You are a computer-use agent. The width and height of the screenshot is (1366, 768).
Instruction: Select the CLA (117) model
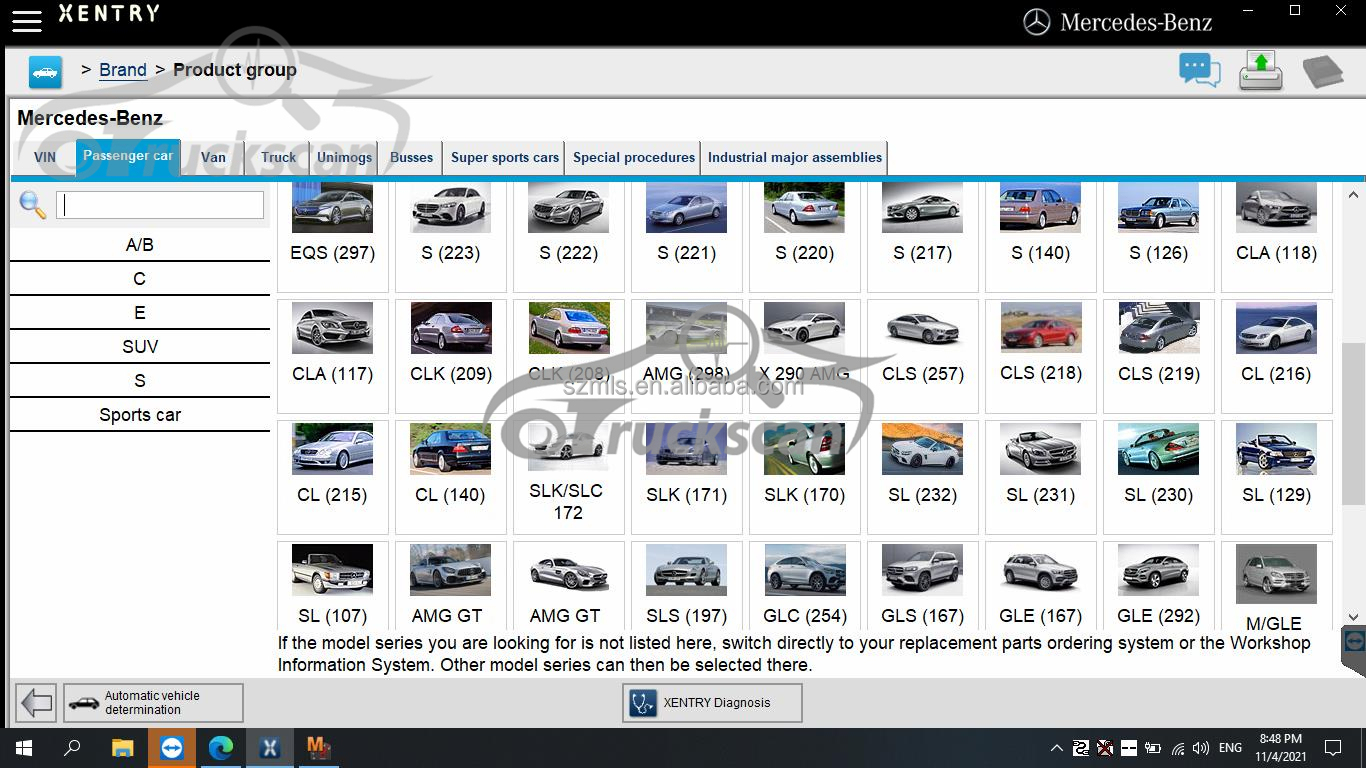coord(333,356)
